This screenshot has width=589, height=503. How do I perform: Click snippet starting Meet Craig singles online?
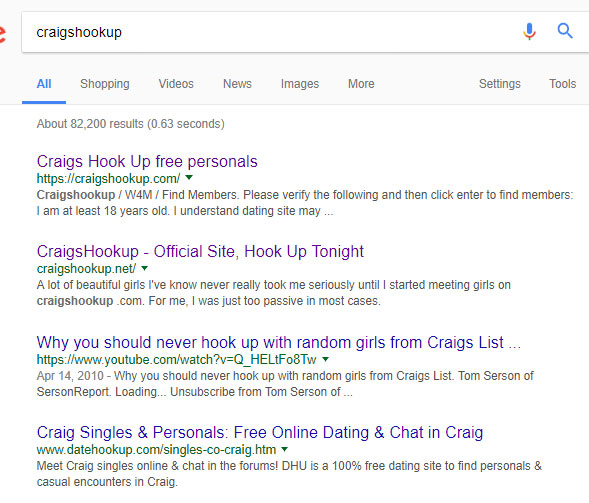pos(289,474)
